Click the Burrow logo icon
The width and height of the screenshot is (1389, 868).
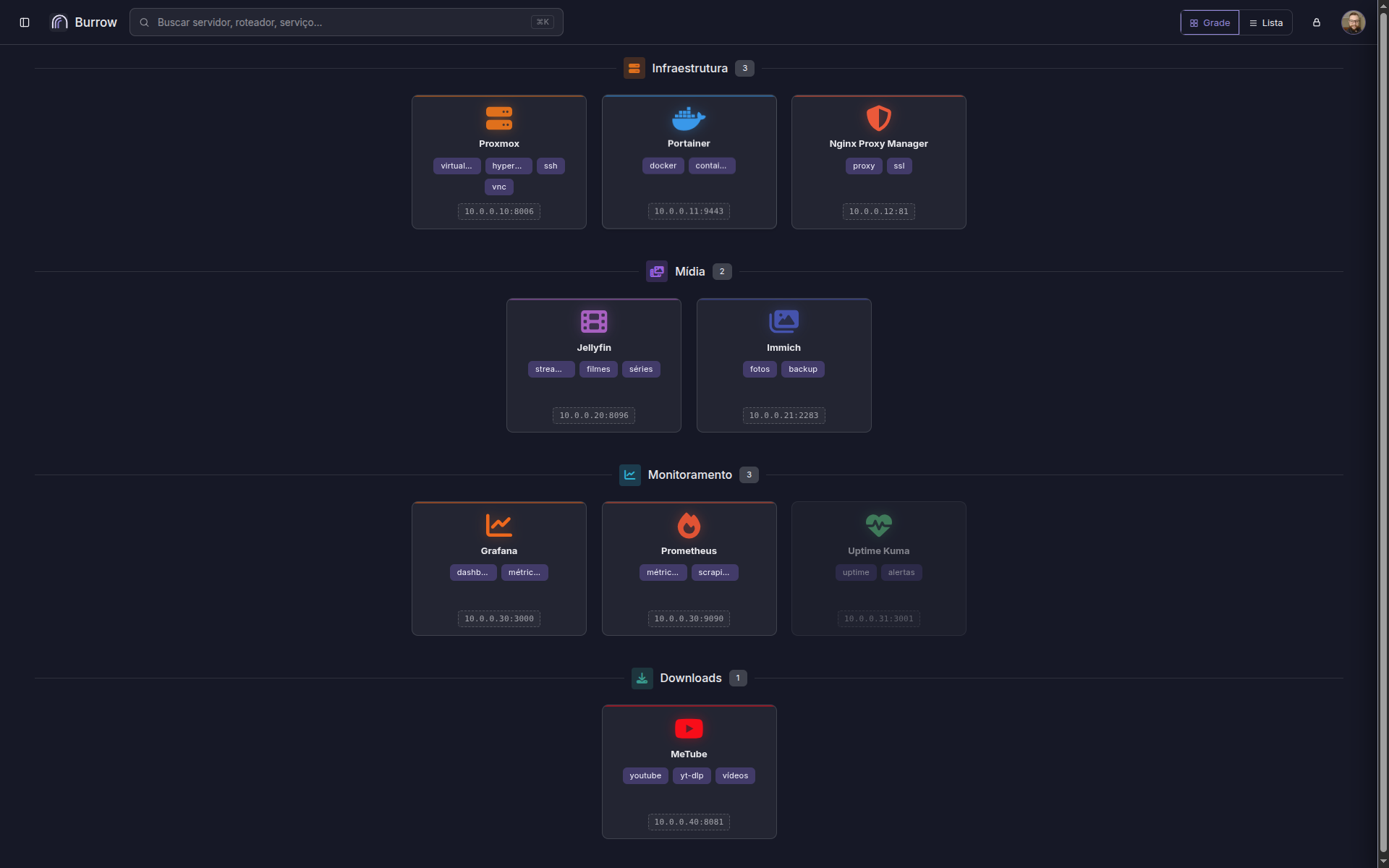pyautogui.click(x=59, y=22)
